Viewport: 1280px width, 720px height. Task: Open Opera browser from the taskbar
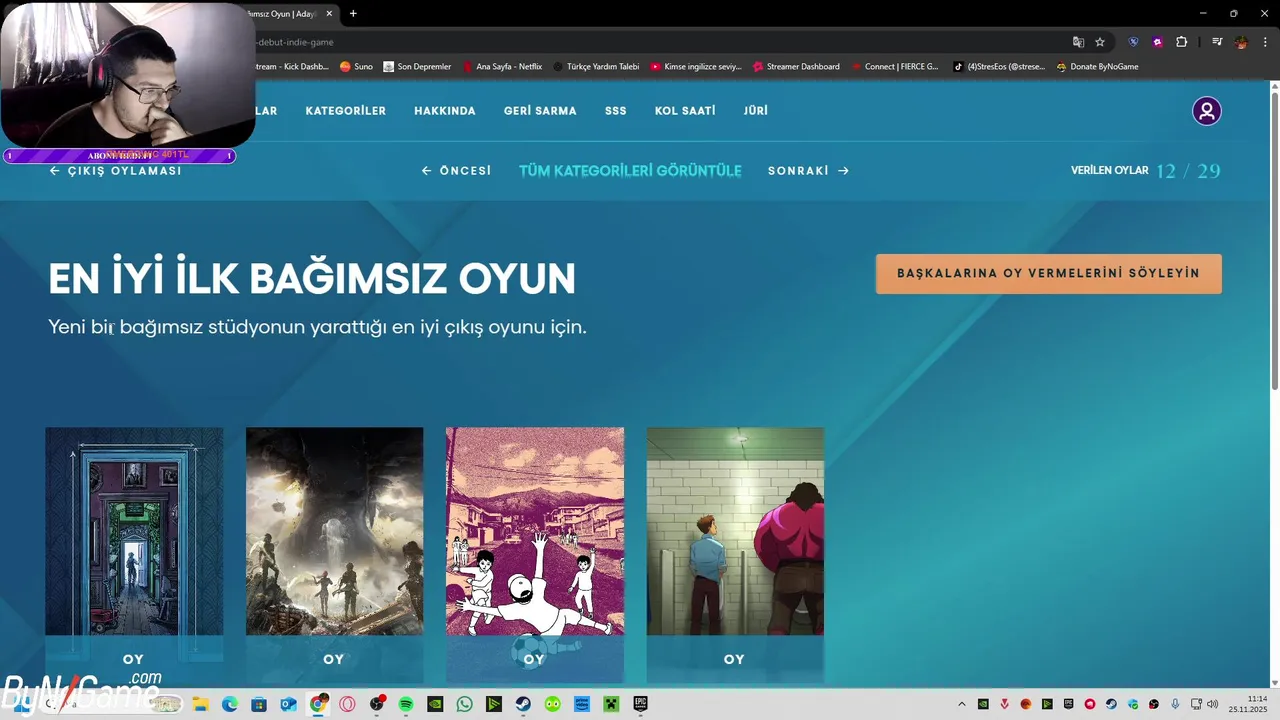tap(347, 704)
